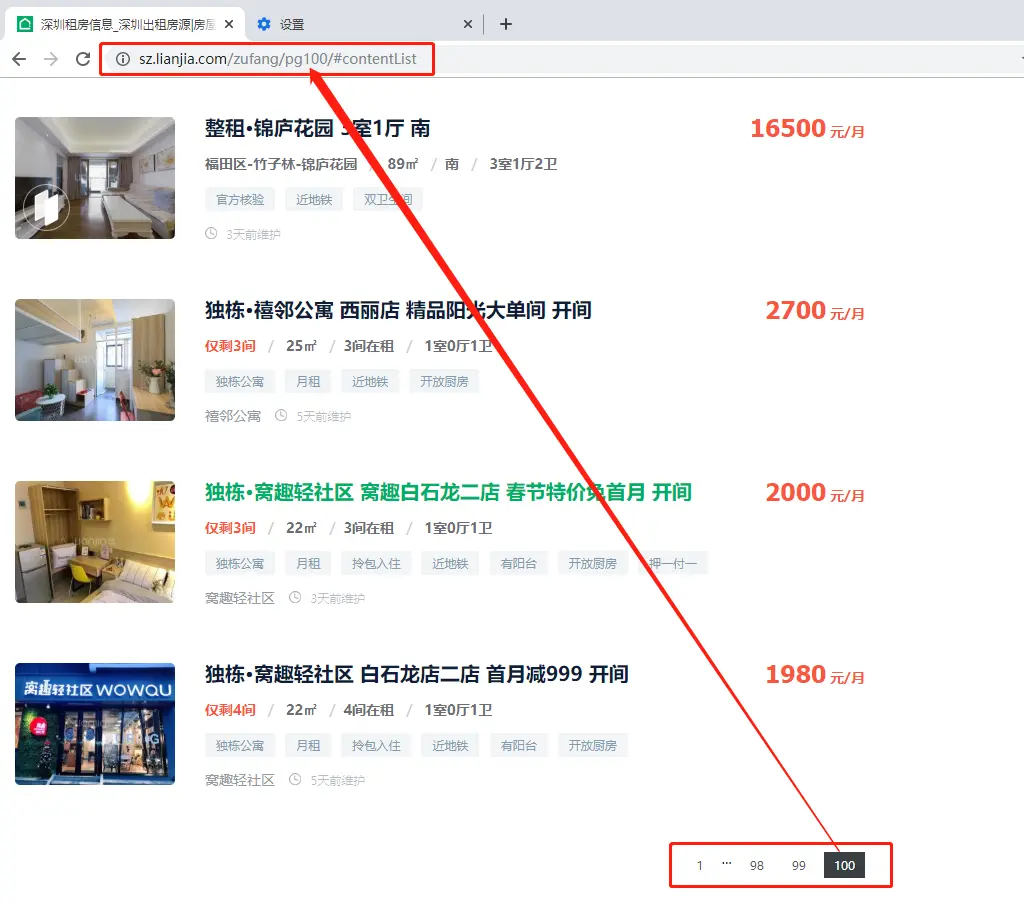Click the 福田区-竹子林-锦庐花园 location link
1024x903 pixels.
pos(281,164)
